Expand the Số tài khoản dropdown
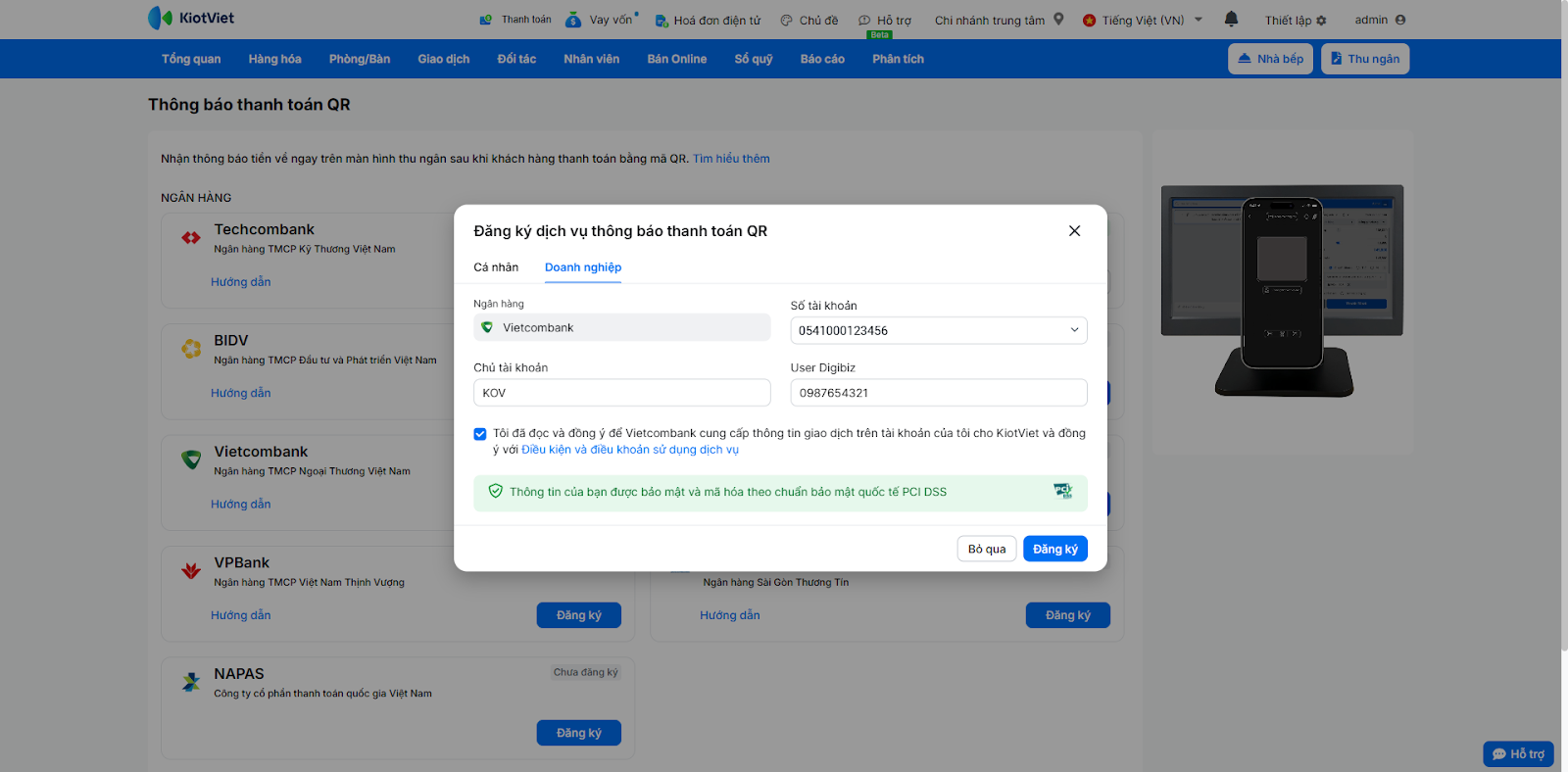Image resolution: width=1568 pixels, height=772 pixels. [1074, 330]
